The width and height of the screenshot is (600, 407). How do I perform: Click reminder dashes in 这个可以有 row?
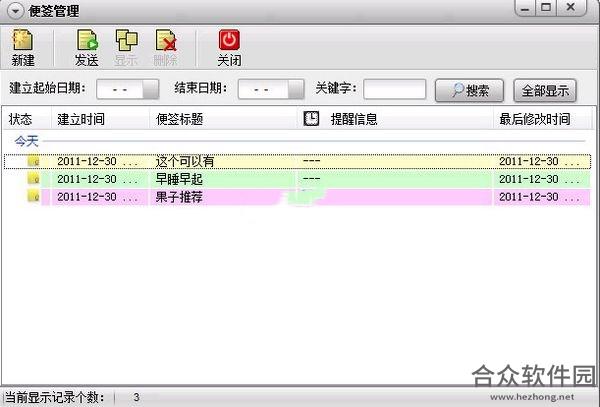[311, 161]
